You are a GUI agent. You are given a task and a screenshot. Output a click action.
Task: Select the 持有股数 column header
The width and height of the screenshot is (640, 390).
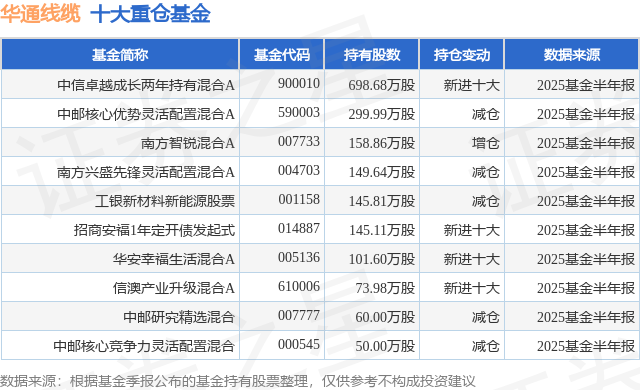click(371, 54)
